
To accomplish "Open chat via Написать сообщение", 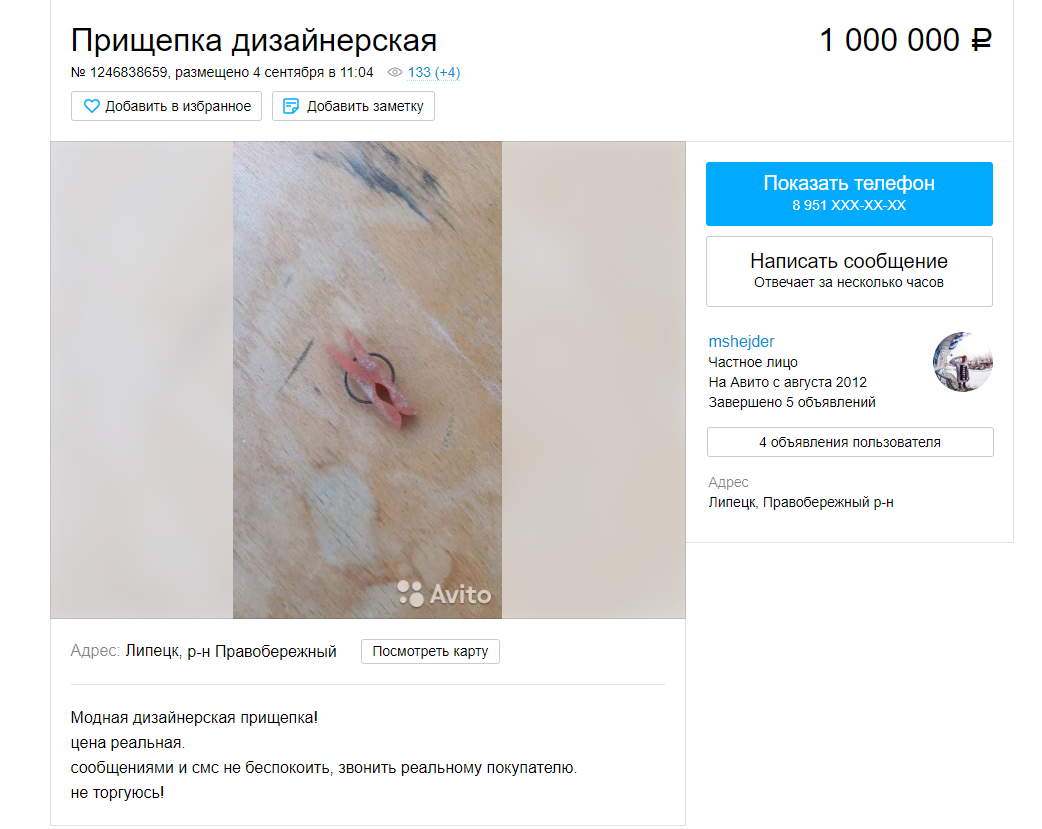I will click(849, 271).
